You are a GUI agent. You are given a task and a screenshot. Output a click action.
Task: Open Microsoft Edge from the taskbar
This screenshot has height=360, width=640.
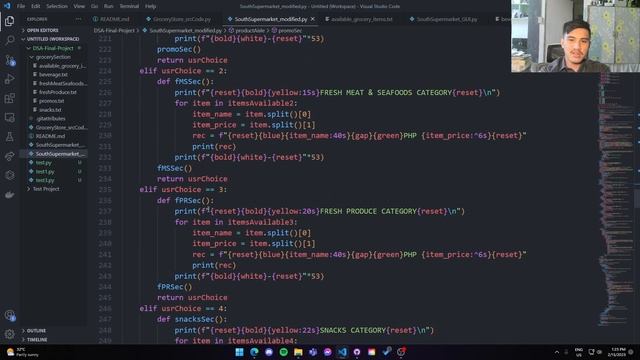tap(254, 352)
